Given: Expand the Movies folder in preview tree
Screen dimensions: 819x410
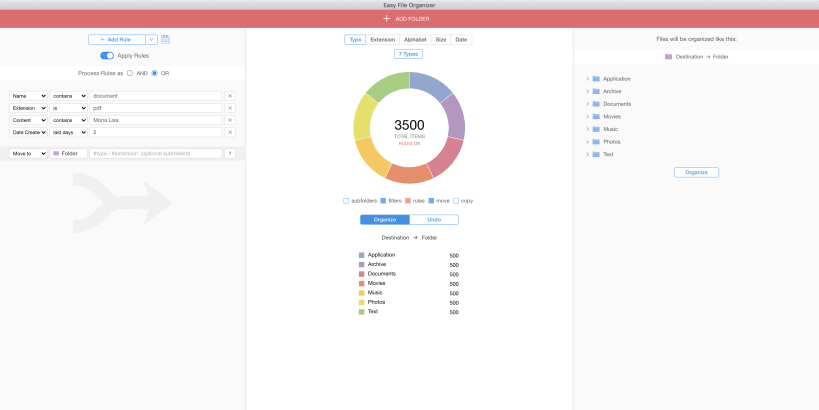Looking at the screenshot, I should point(587,116).
